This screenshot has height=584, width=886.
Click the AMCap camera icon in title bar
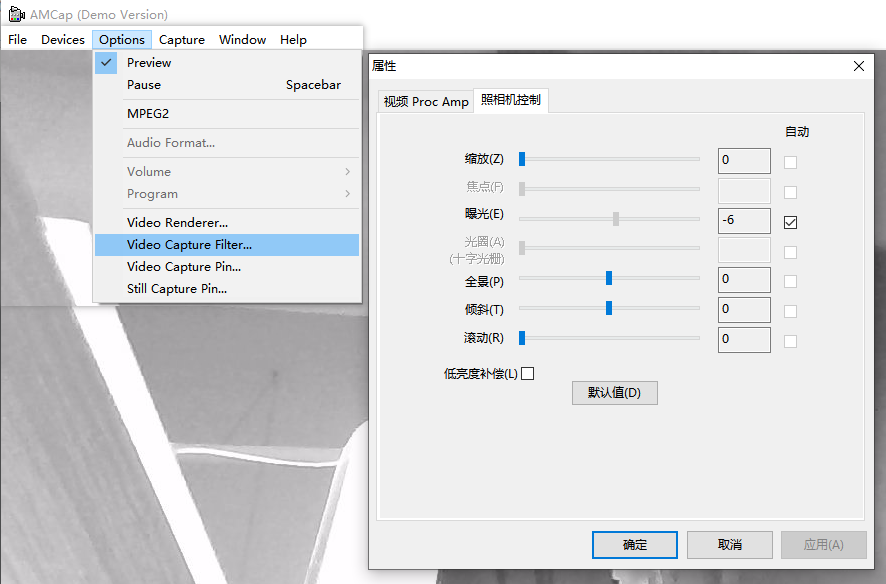point(16,14)
